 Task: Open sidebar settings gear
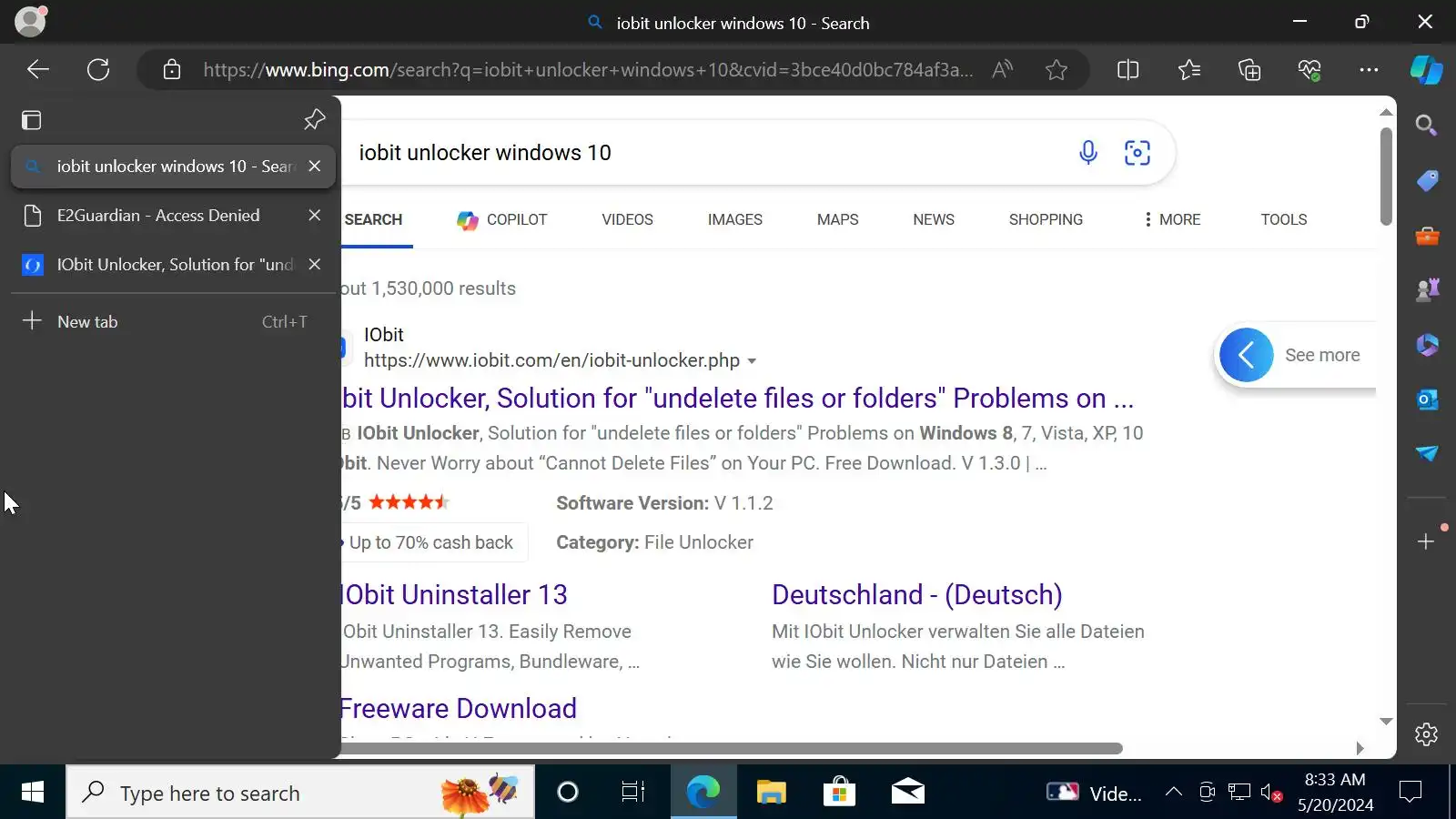point(1426,733)
